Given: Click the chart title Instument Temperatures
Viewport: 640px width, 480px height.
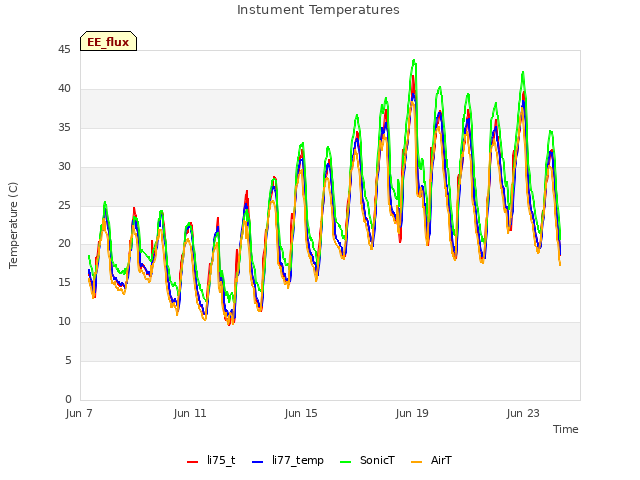Looking at the screenshot, I should 318,10.
